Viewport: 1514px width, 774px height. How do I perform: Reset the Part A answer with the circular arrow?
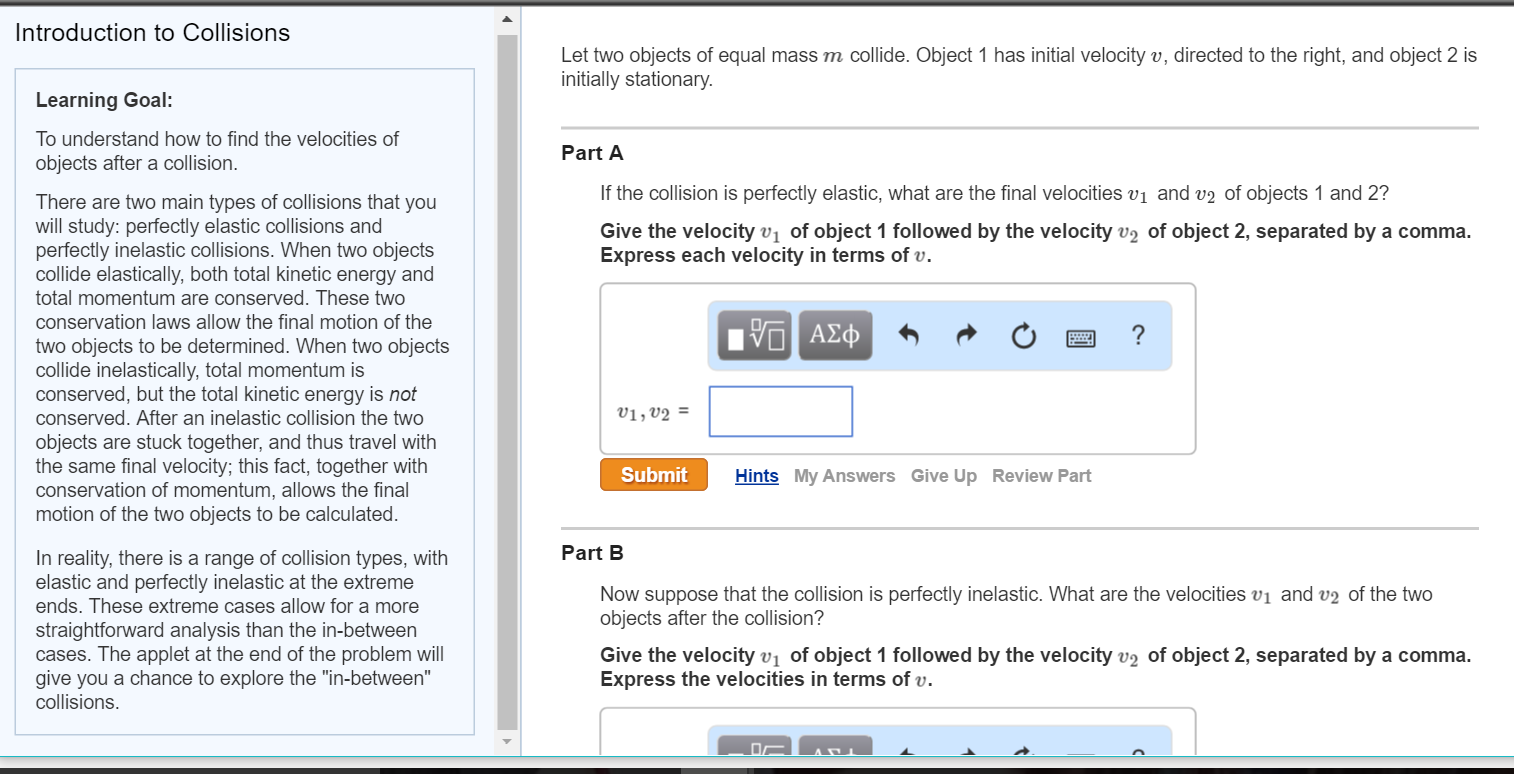point(1023,335)
